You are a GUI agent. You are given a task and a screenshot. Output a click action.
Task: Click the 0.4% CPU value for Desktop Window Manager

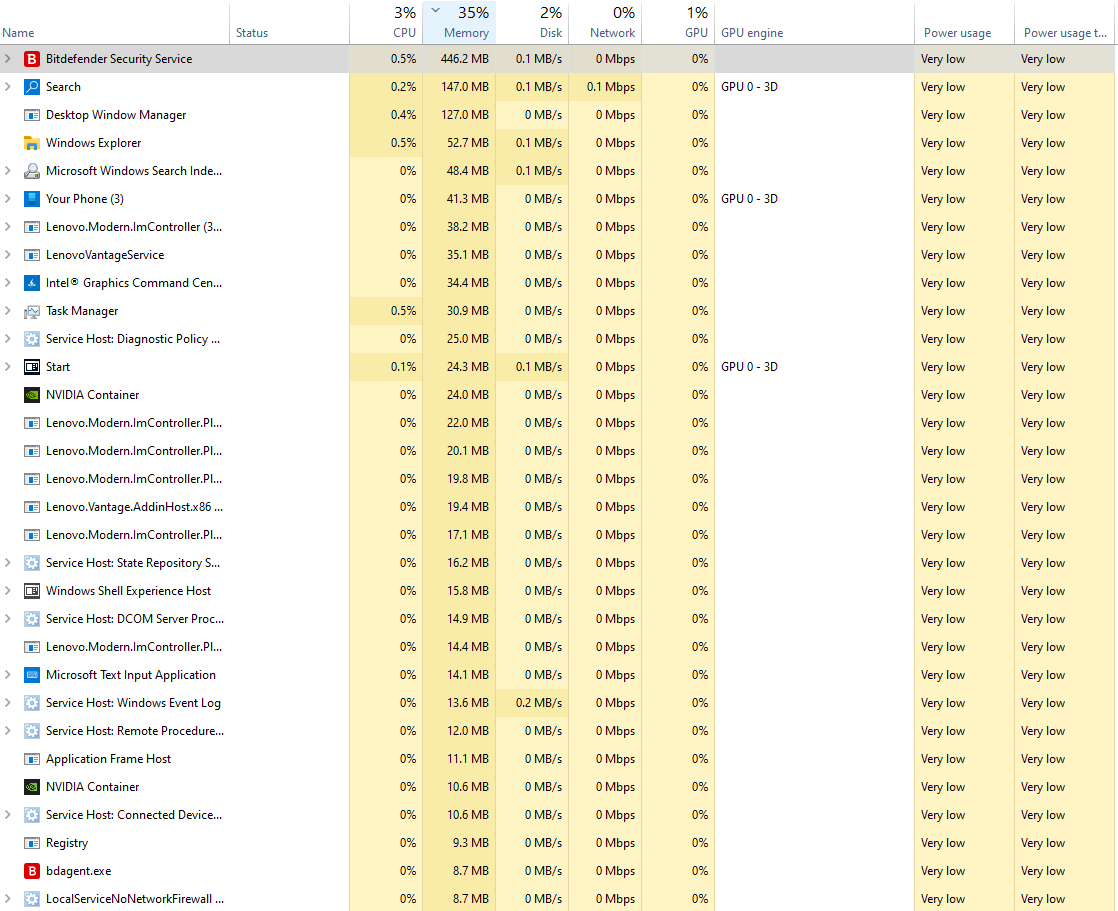coord(403,115)
